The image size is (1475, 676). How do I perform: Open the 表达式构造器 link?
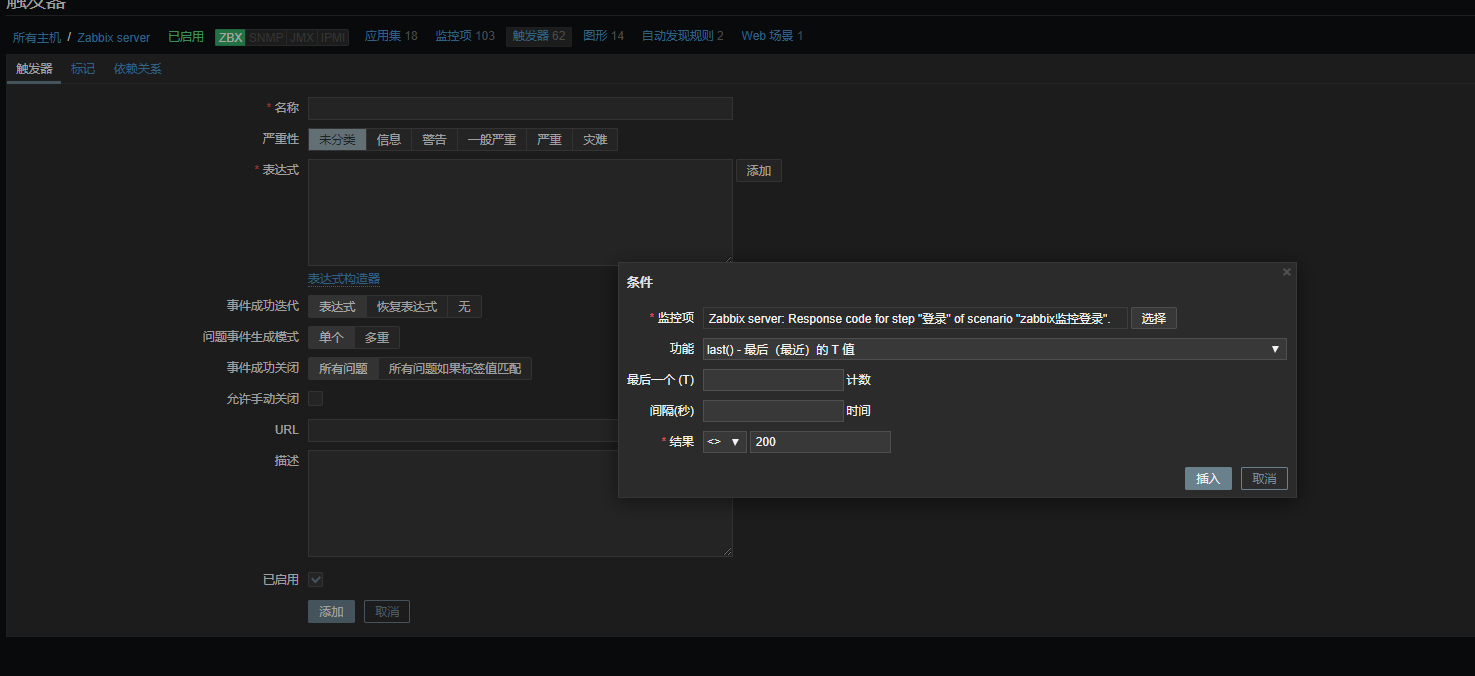344,279
